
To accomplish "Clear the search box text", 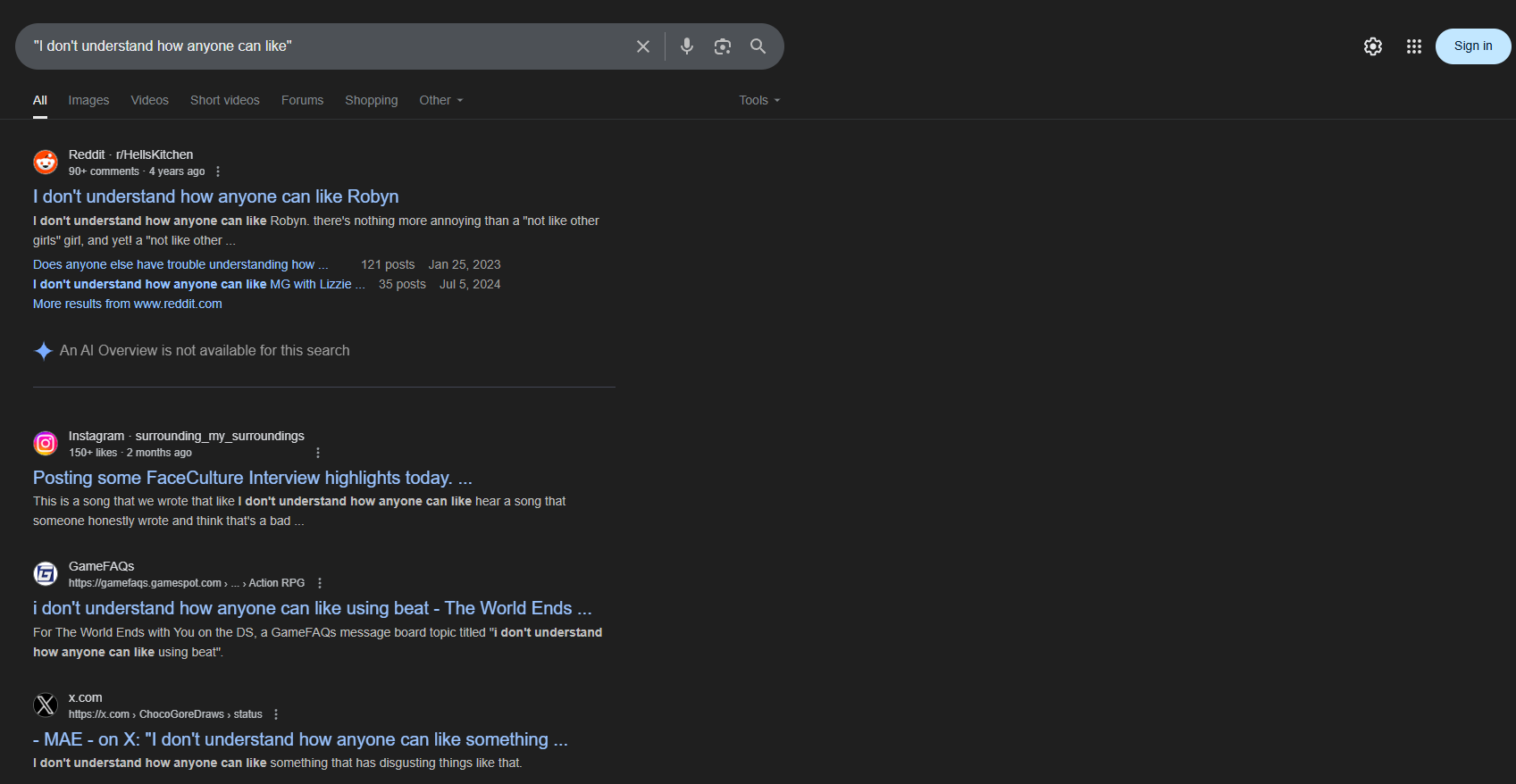I will click(643, 46).
